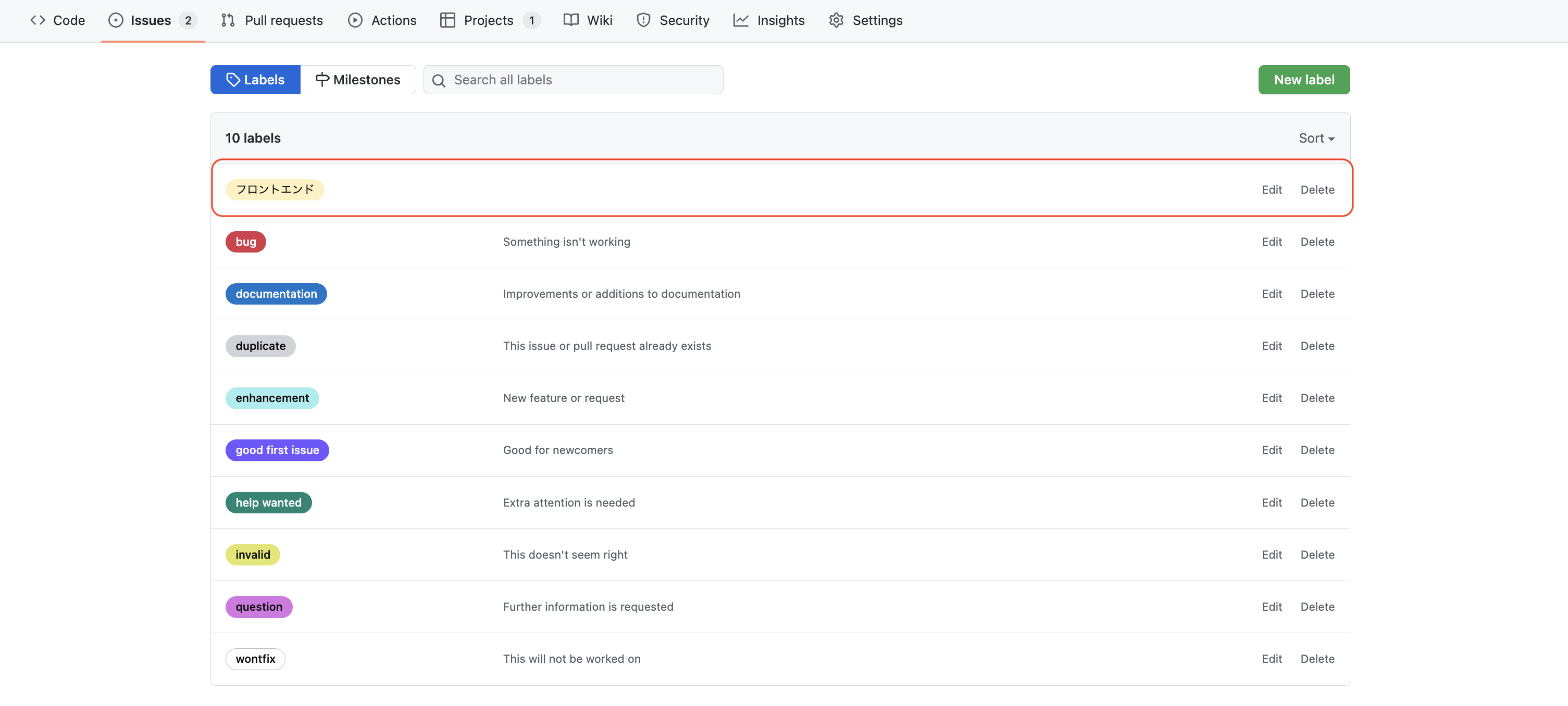Click the Insights graph icon
This screenshot has height=706, width=1568.
[x=741, y=20]
